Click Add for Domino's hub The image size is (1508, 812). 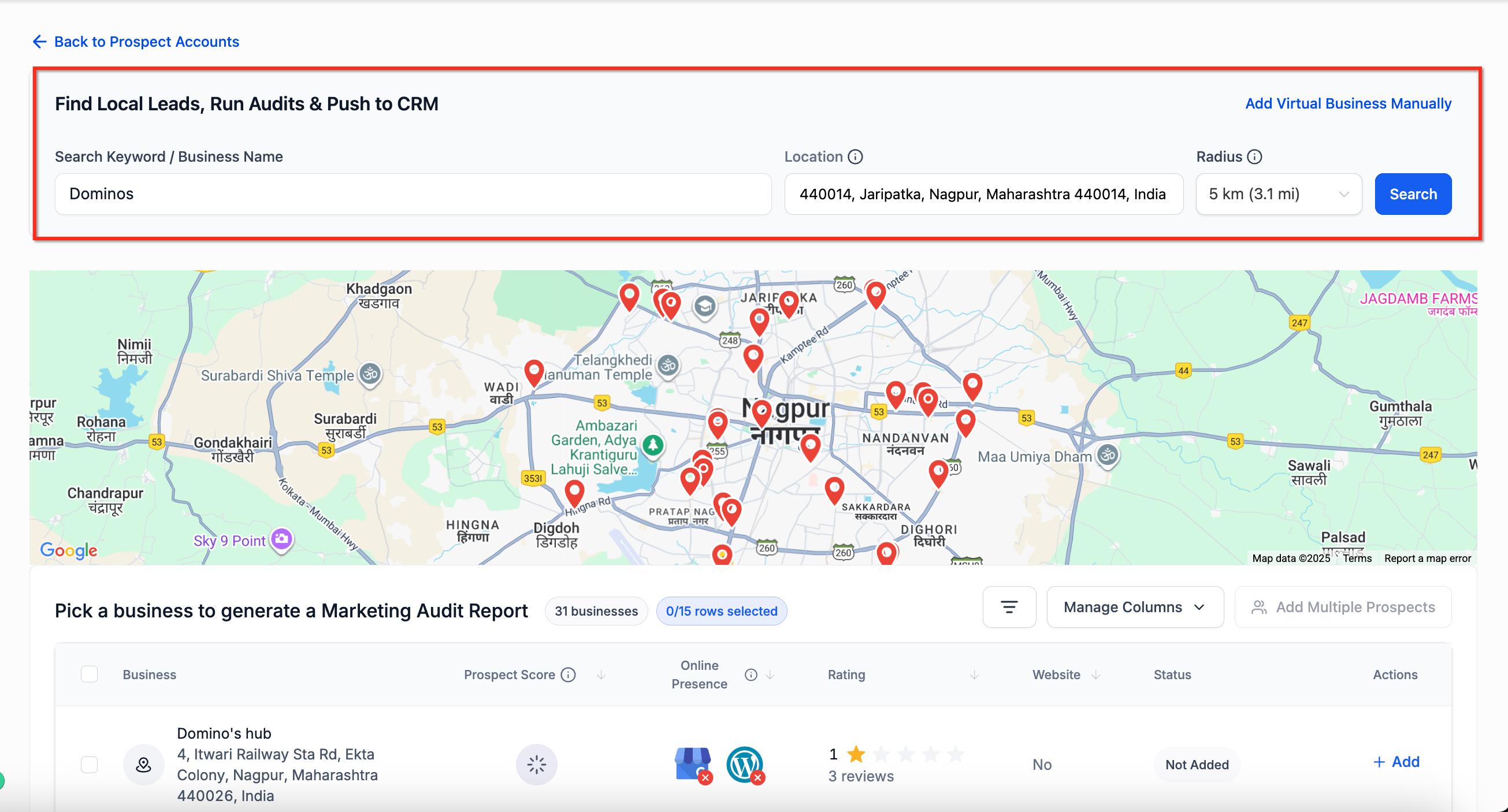point(1396,762)
